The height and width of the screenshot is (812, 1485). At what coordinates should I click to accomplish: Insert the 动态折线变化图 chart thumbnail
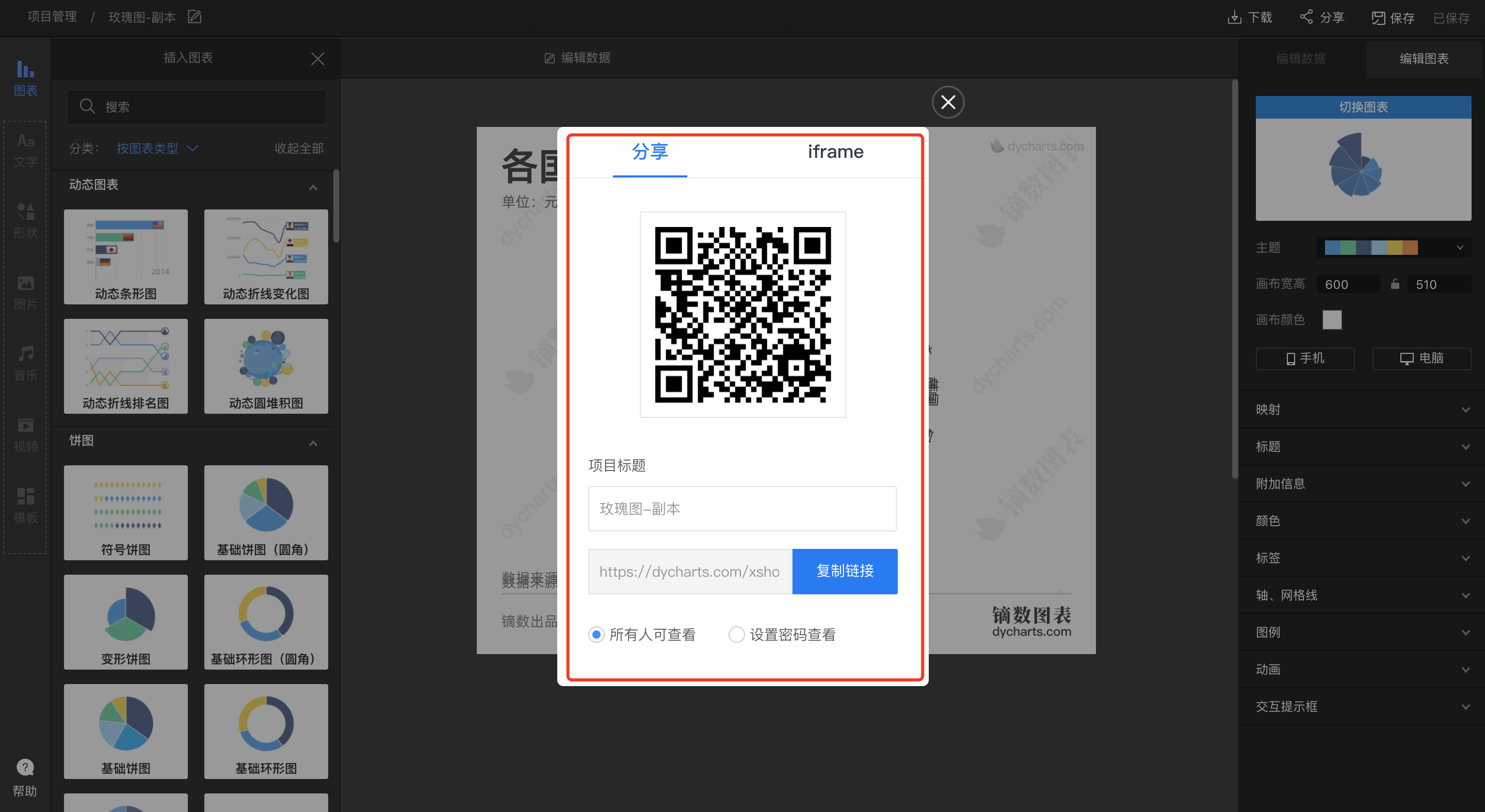click(x=266, y=256)
